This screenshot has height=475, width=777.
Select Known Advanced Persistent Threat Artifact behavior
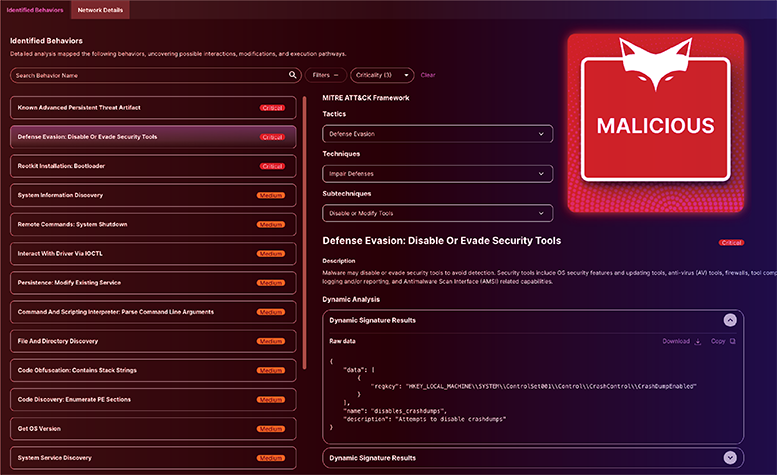pyautogui.click(x=153, y=107)
